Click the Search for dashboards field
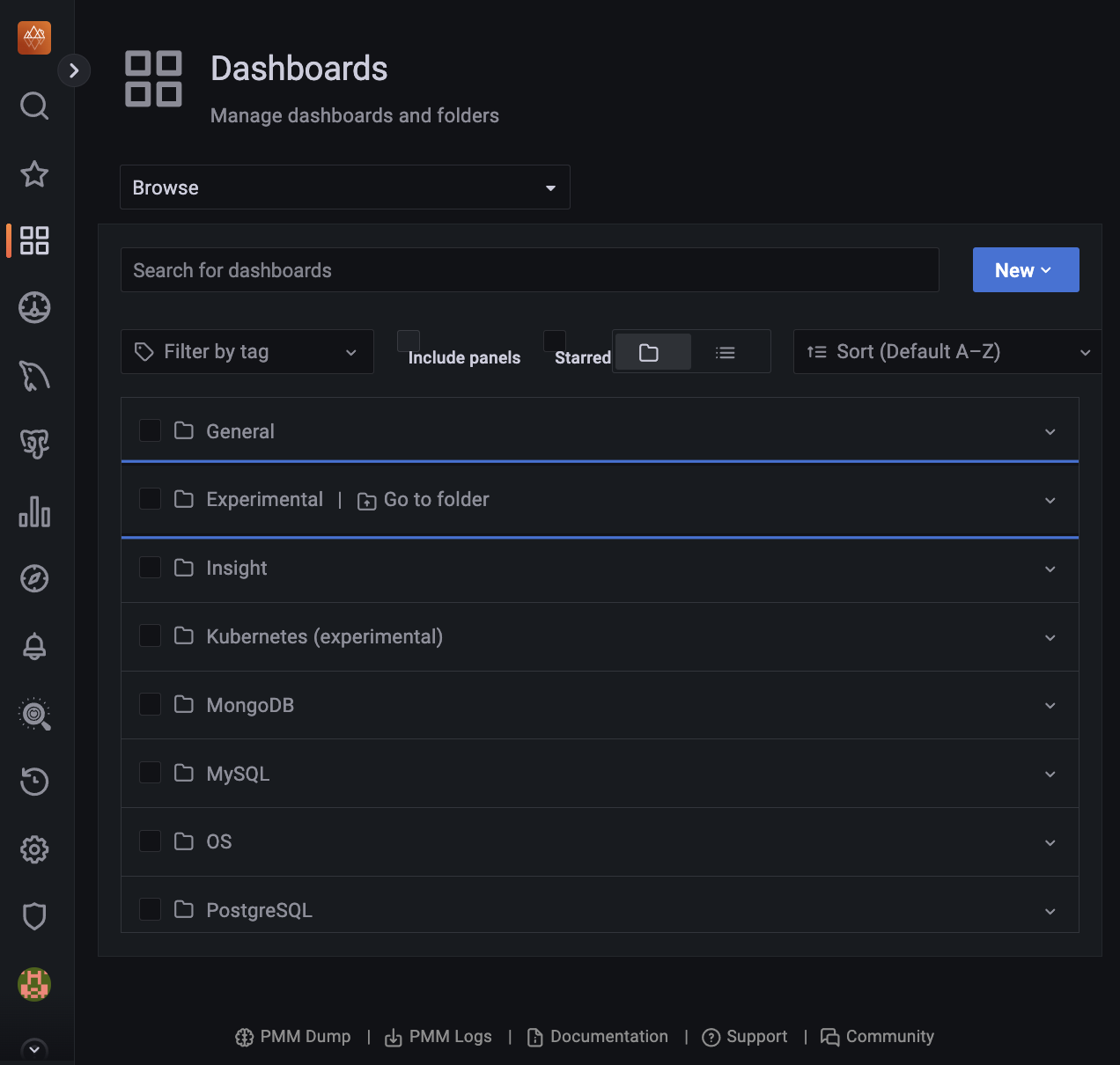This screenshot has width=1120, height=1065. 529,270
